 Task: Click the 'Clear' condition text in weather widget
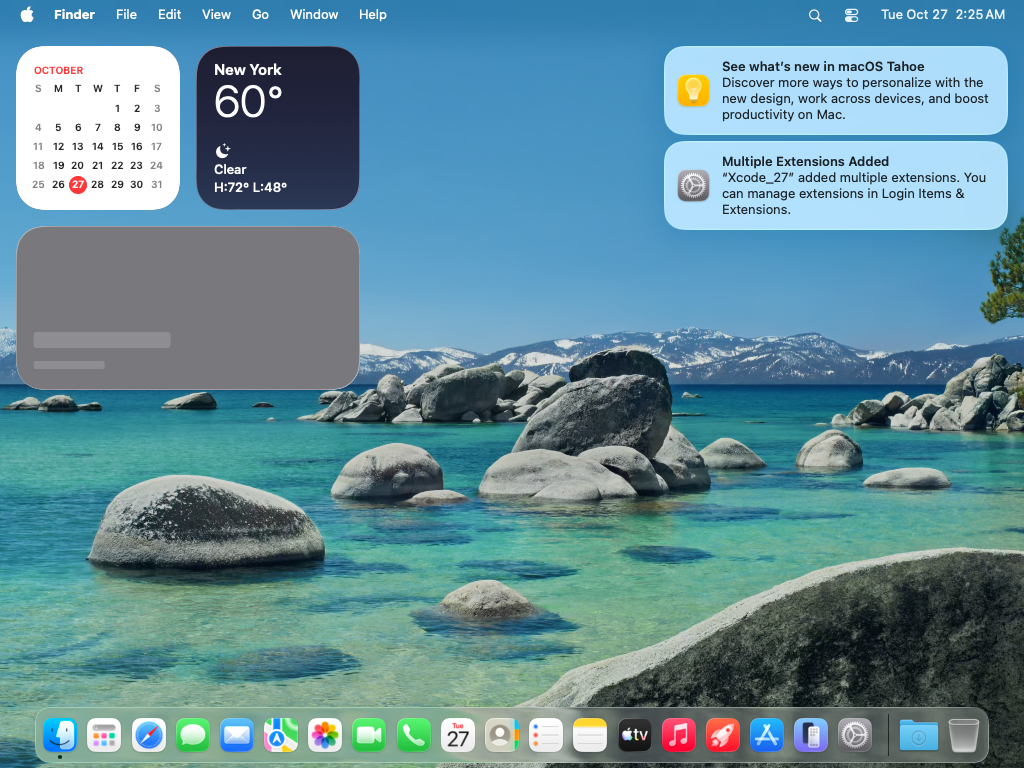tap(230, 169)
